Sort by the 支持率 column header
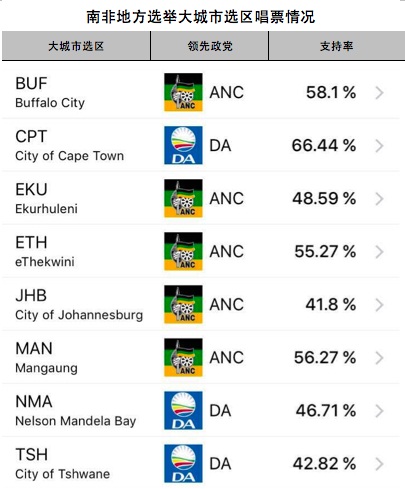This screenshot has height=489, width=405. (337, 46)
